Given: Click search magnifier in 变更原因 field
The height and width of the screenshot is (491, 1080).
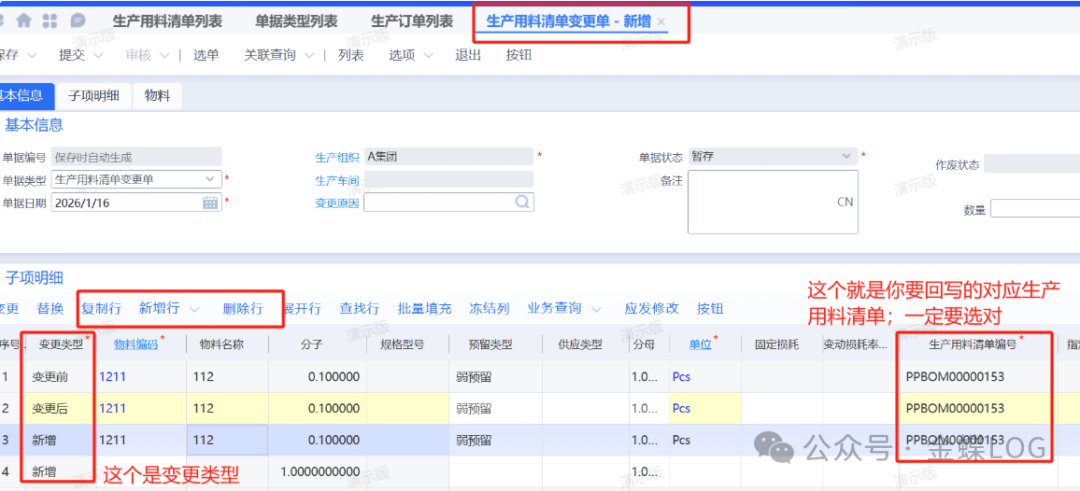Looking at the screenshot, I should pyautogui.click(x=522, y=202).
